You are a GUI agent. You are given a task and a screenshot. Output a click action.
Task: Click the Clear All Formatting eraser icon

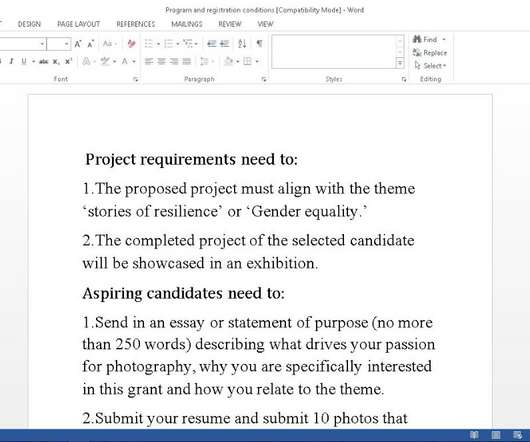[x=131, y=44]
